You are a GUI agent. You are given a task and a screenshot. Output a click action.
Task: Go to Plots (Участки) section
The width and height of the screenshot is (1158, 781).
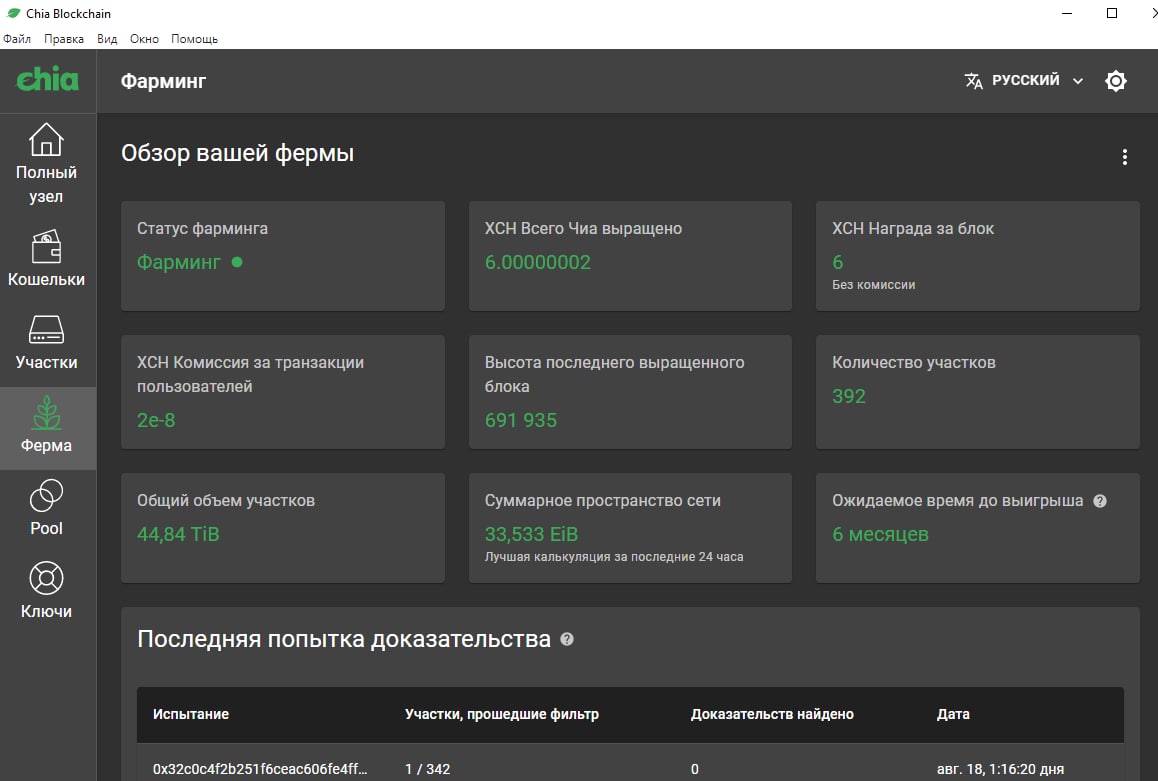click(x=47, y=342)
